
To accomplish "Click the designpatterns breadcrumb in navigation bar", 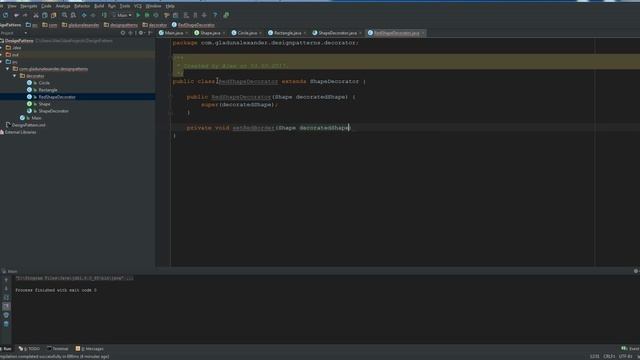I will [121, 25].
